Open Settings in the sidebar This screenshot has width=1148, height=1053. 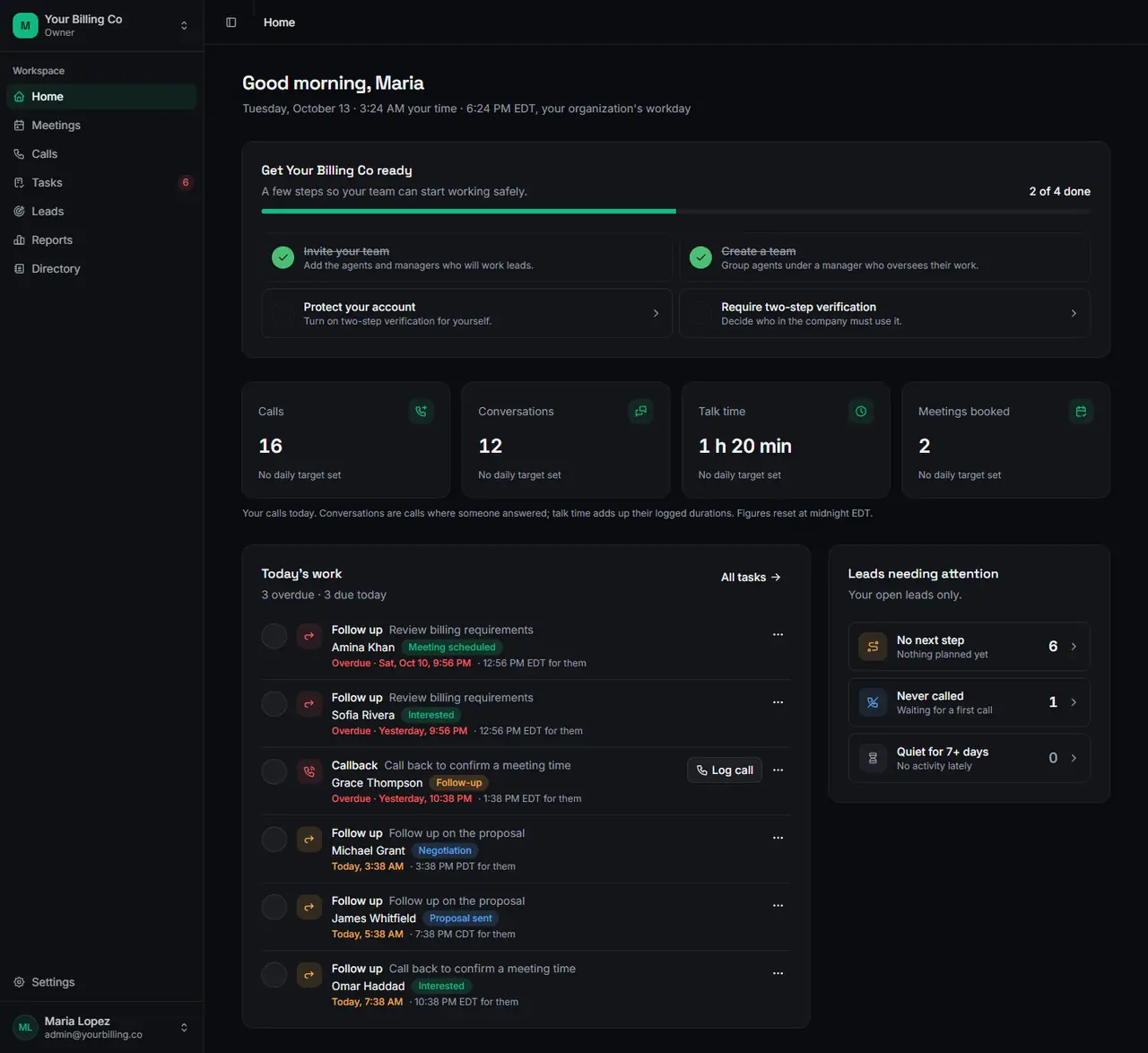click(x=101, y=982)
